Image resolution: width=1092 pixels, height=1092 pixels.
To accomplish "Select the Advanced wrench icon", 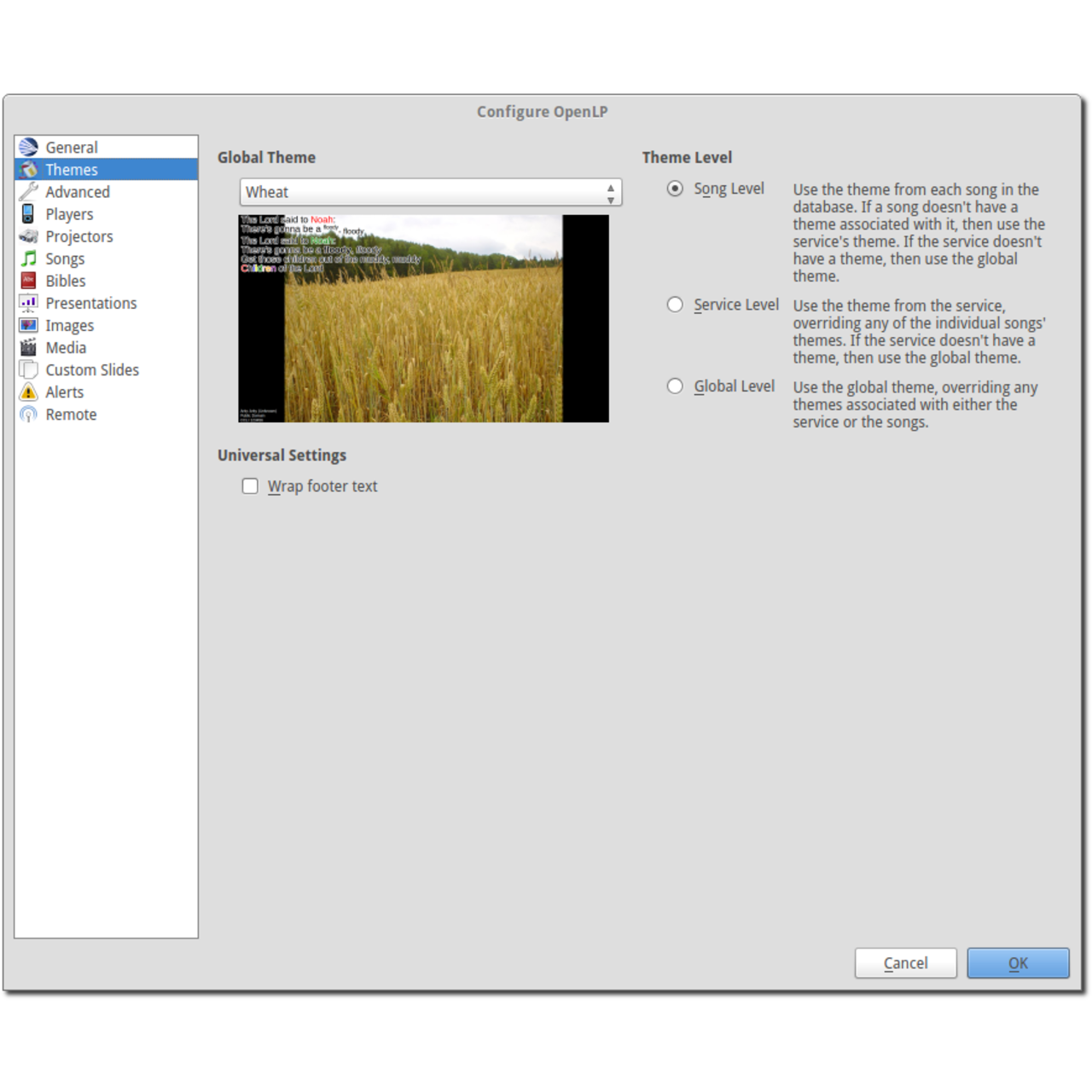I will (29, 192).
